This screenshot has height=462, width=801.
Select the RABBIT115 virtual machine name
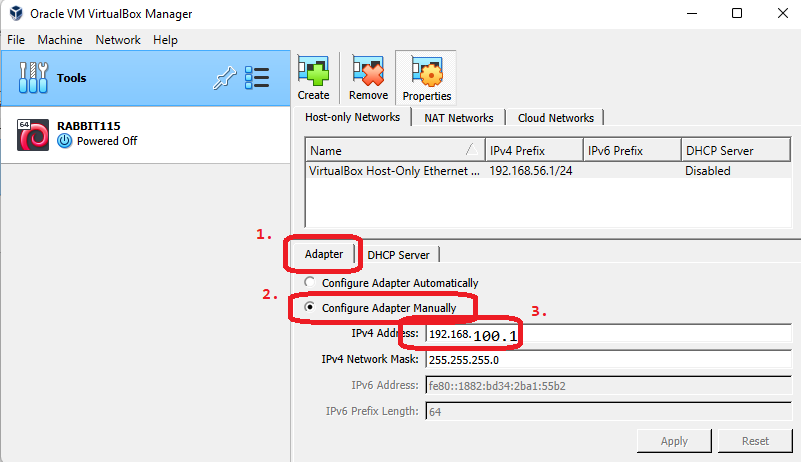pyautogui.click(x=88, y=126)
